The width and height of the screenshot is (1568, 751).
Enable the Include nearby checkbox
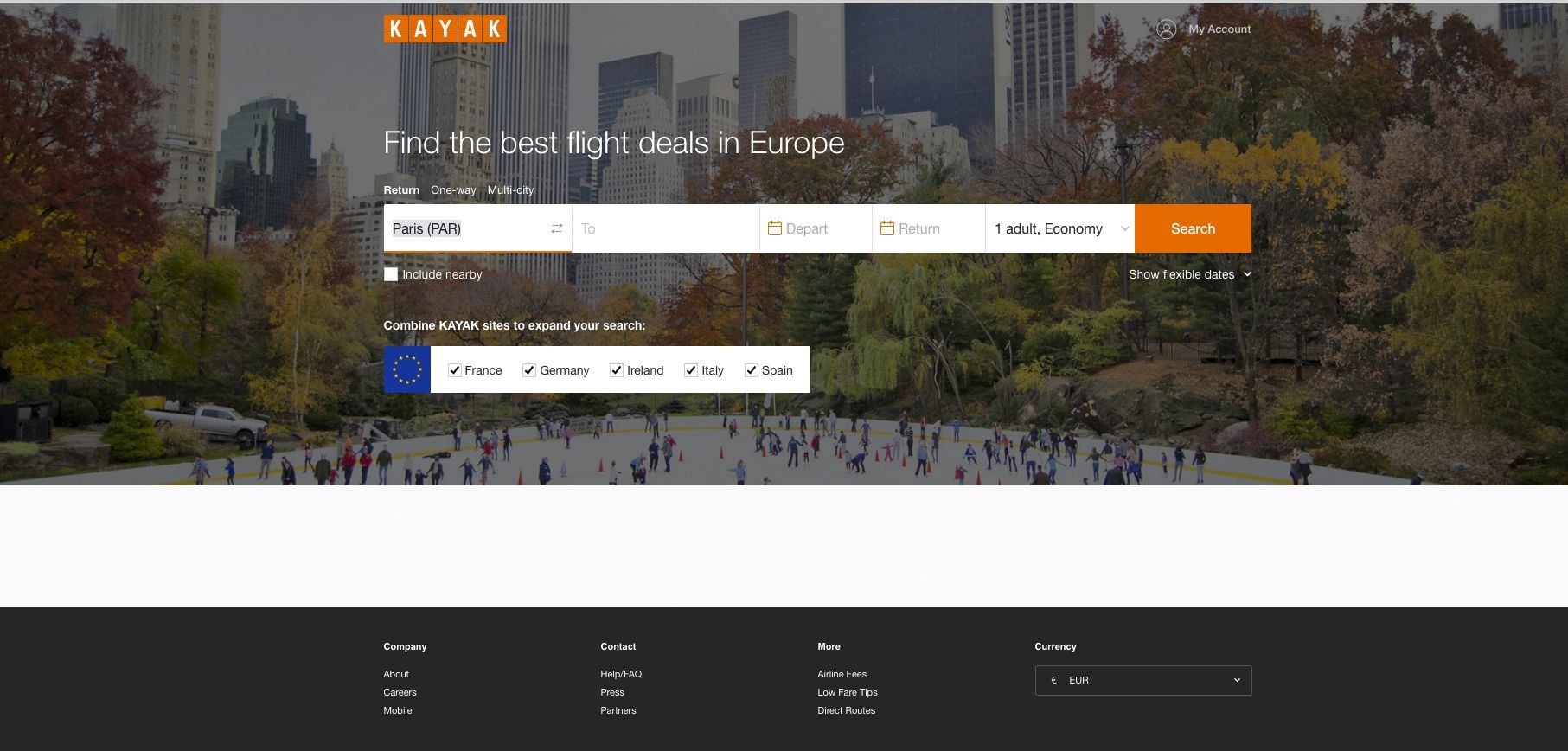pos(391,274)
